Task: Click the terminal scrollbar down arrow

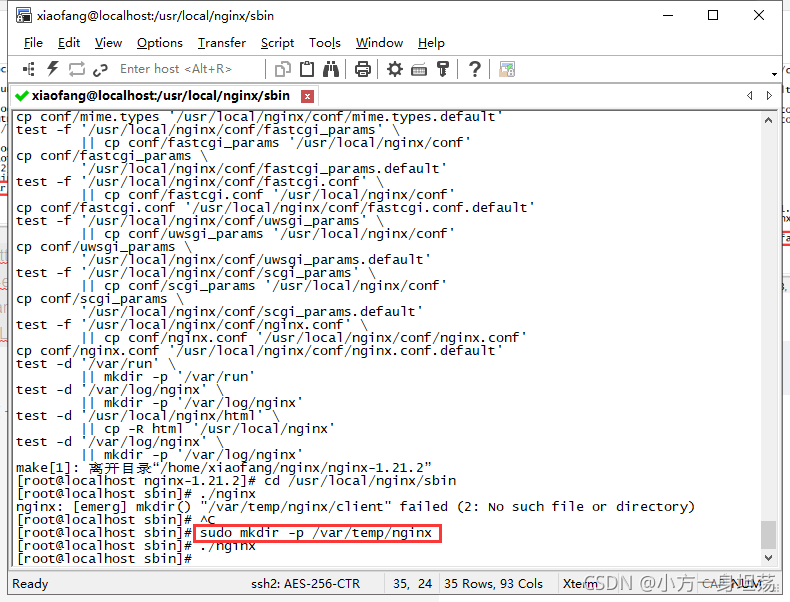Action: (768, 558)
